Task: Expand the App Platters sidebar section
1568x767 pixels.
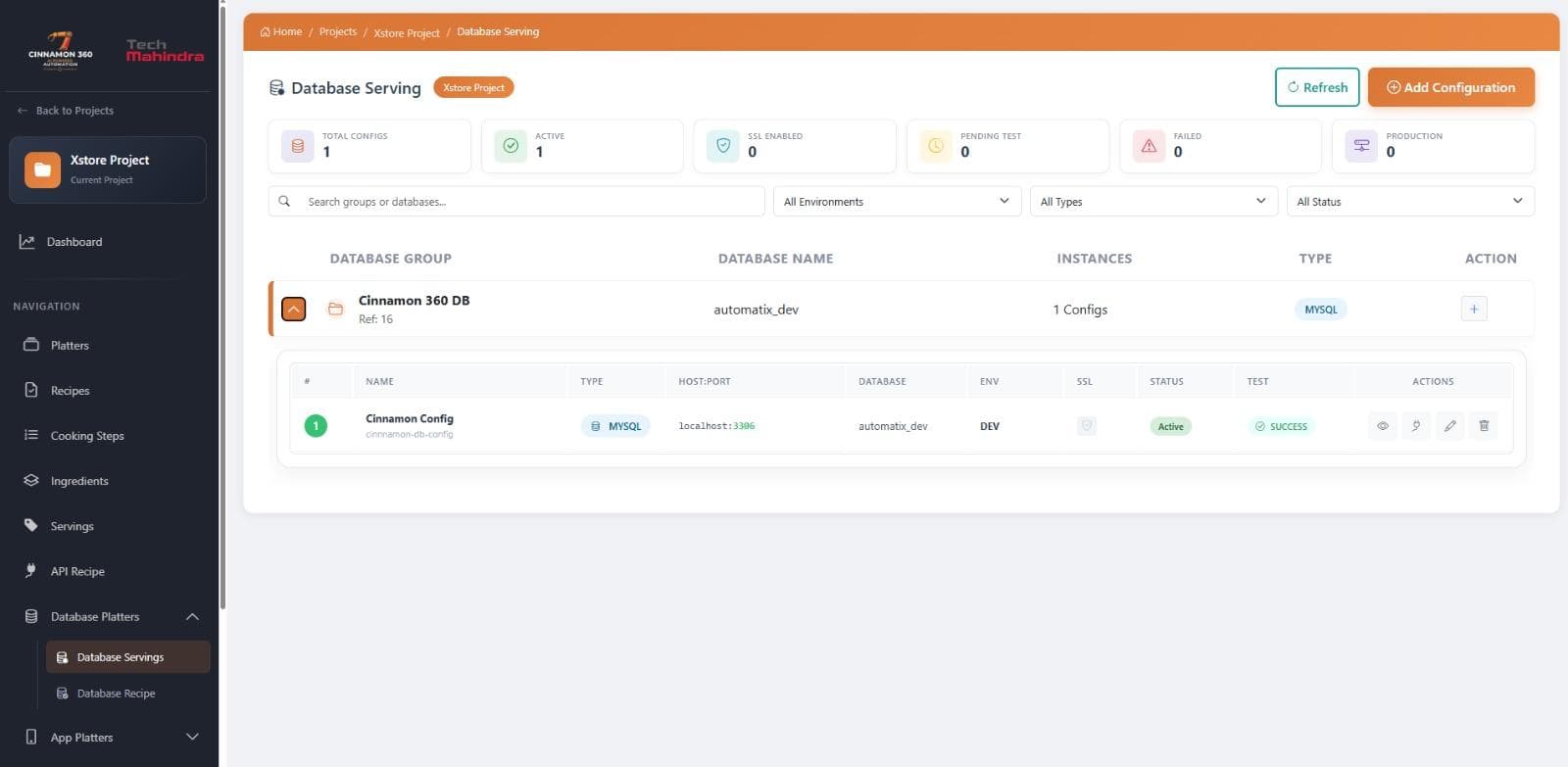Action: click(192, 737)
